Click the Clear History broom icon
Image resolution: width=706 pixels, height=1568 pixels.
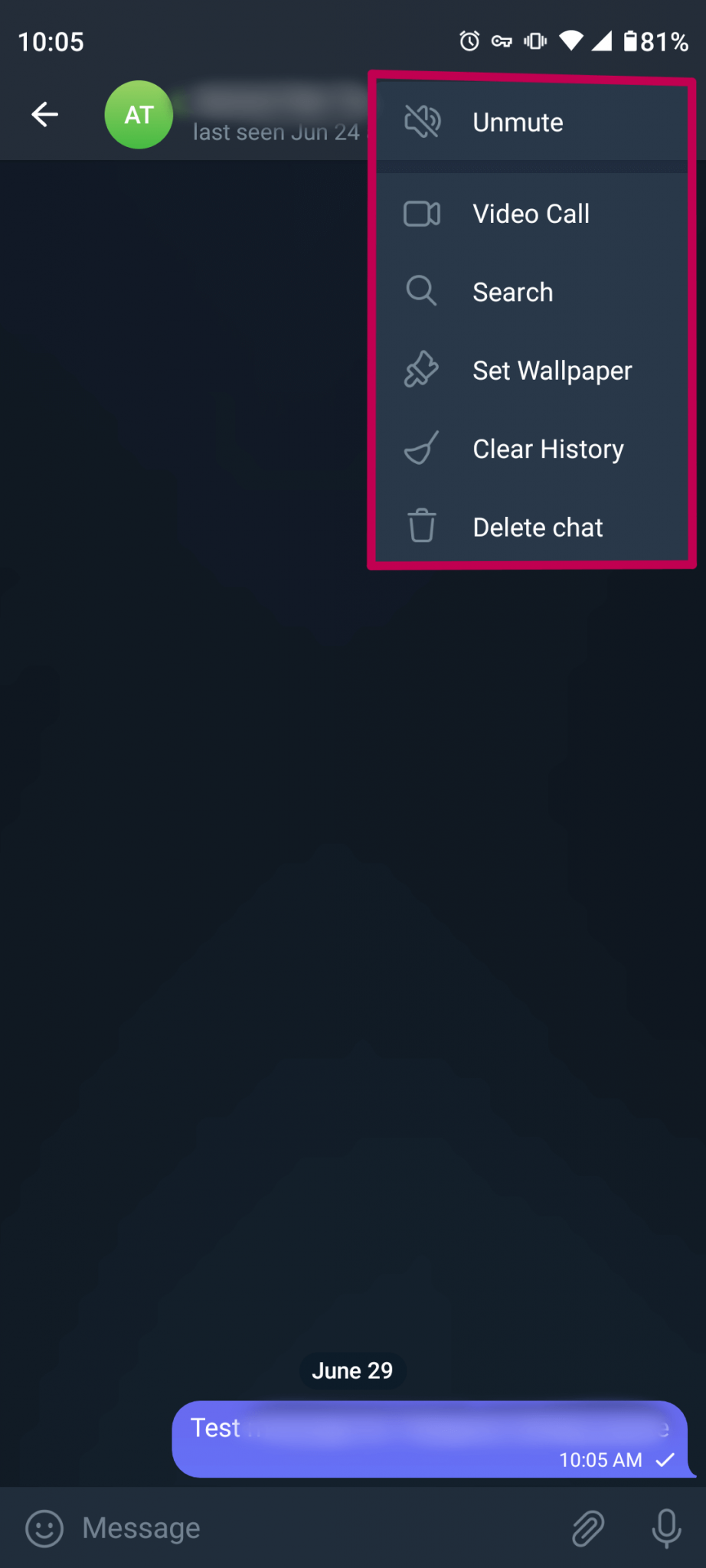click(x=422, y=449)
